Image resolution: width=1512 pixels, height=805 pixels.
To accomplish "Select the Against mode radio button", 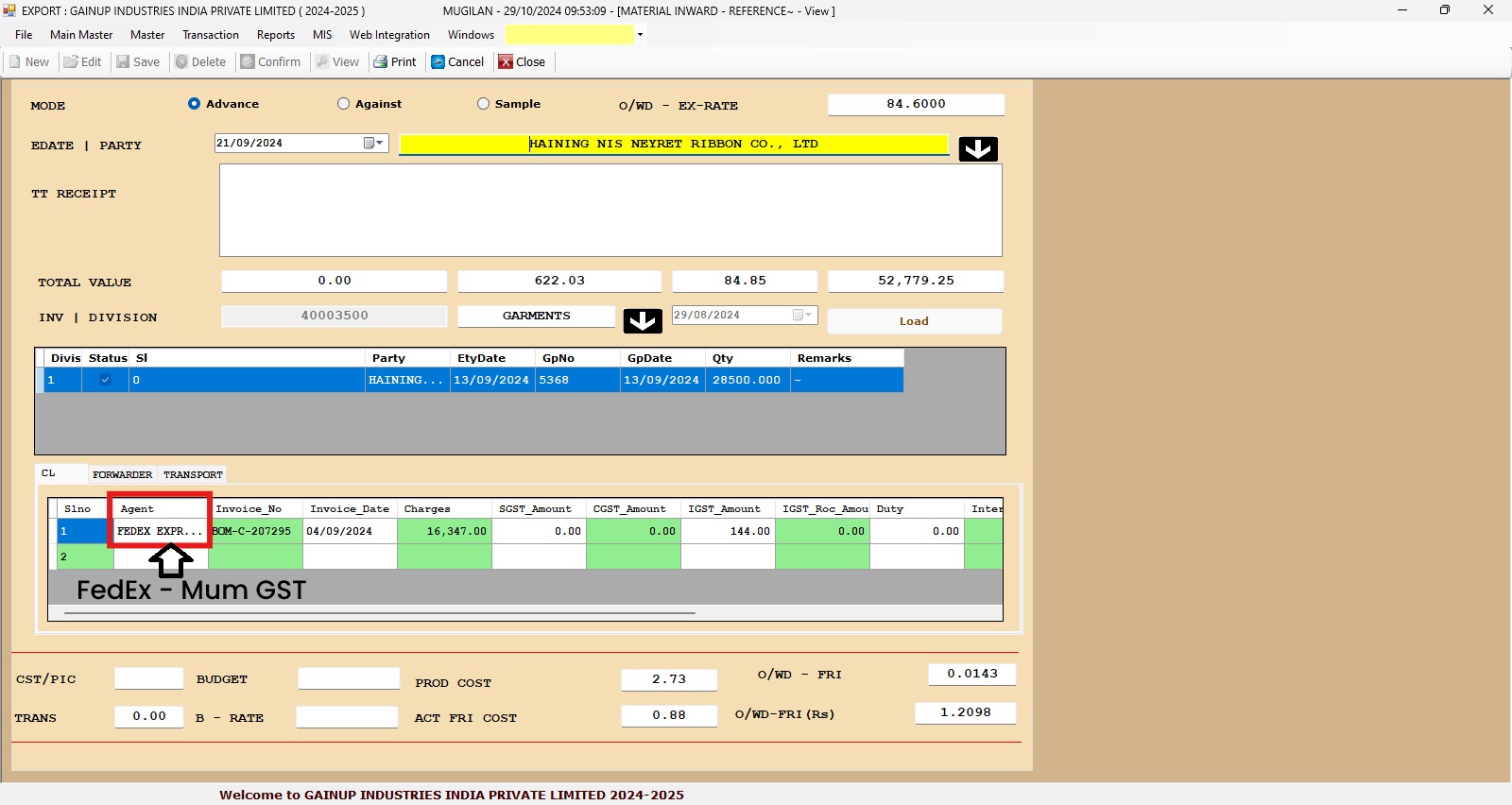I will click(x=343, y=104).
